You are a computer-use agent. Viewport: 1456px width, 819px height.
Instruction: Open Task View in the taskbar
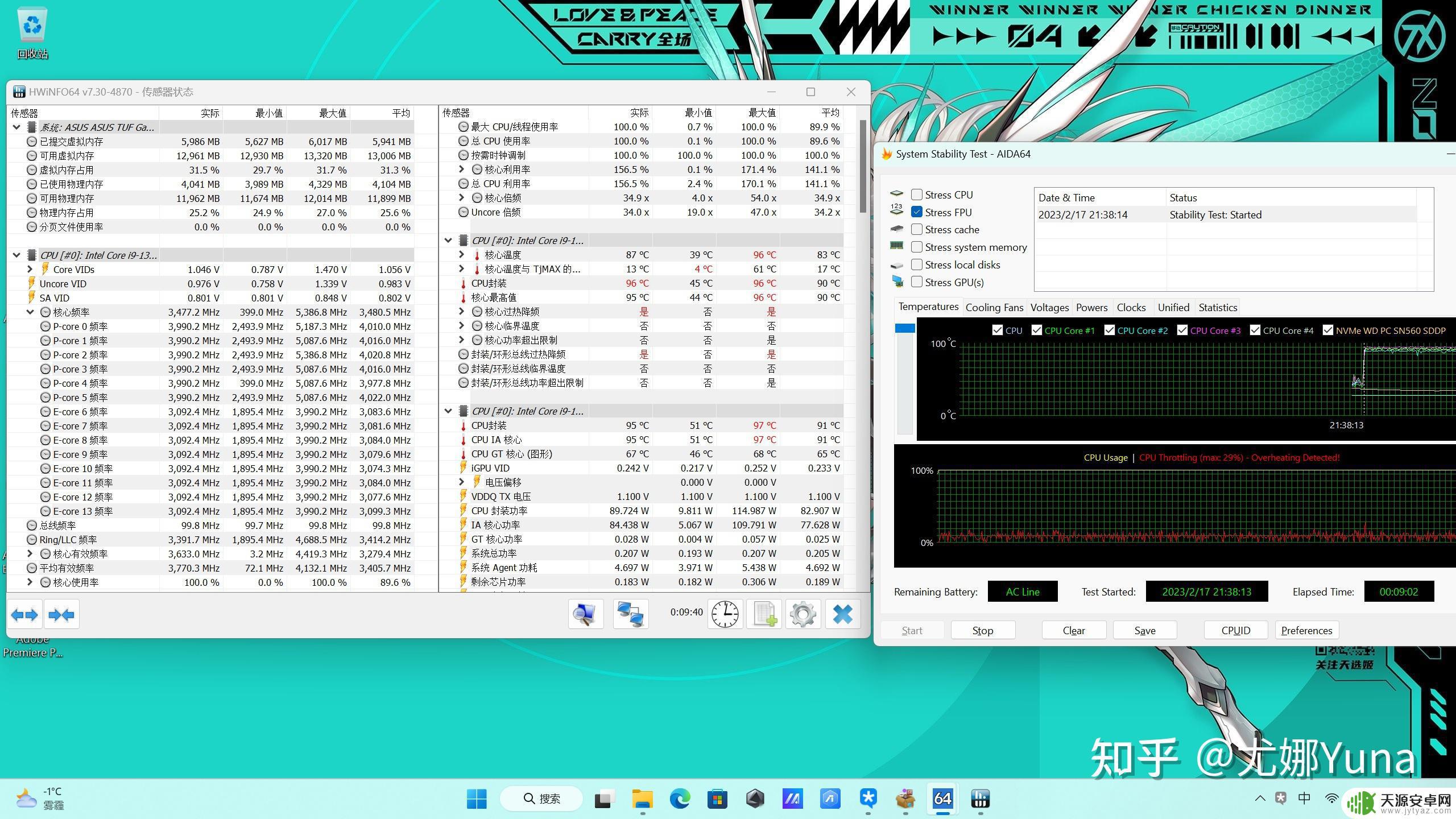pyautogui.click(x=604, y=799)
